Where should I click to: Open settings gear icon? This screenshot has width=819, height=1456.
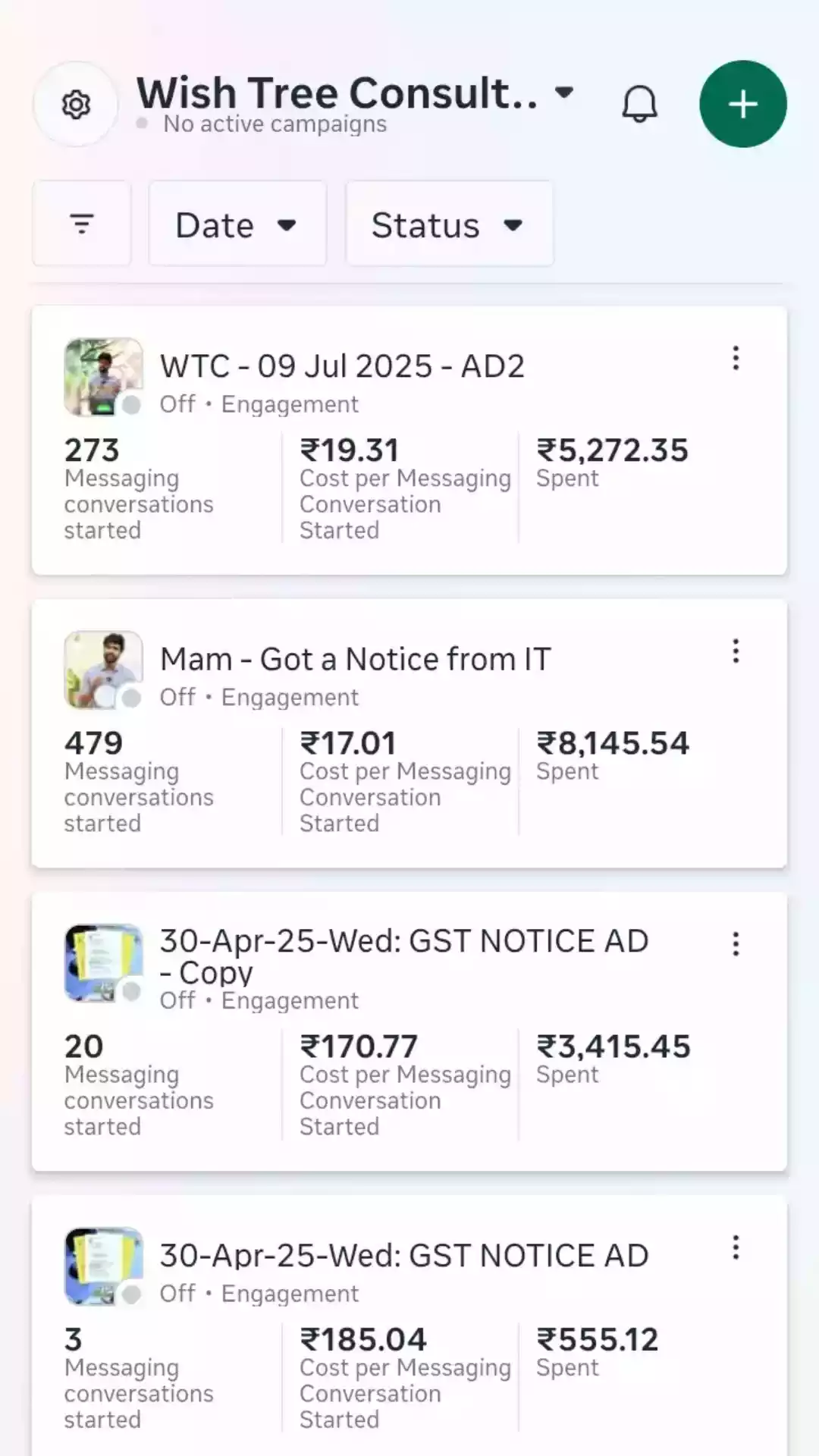click(76, 104)
